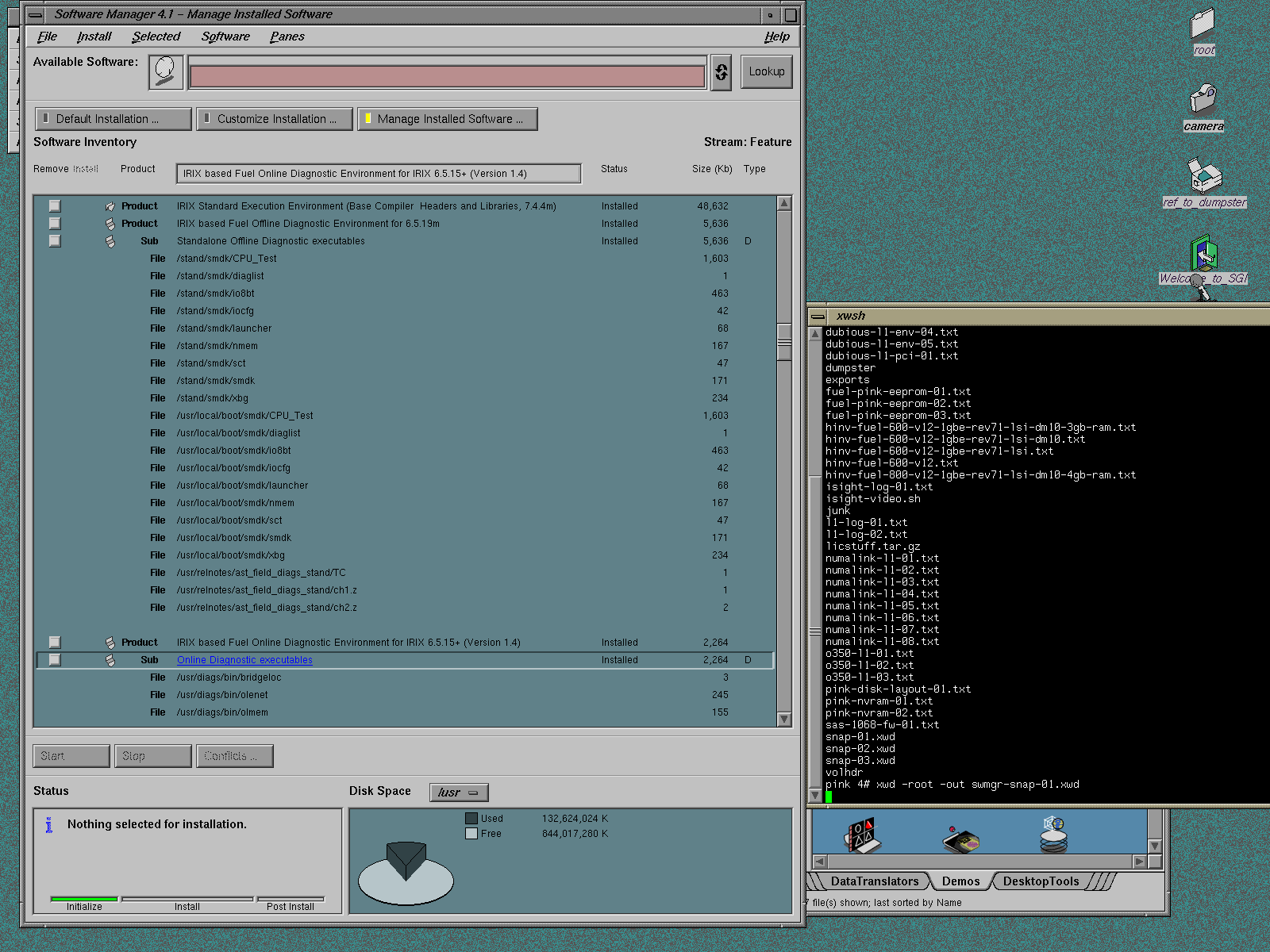Launch the web globe on spring icon
This screenshot has width=1270, height=952.
[1054, 835]
